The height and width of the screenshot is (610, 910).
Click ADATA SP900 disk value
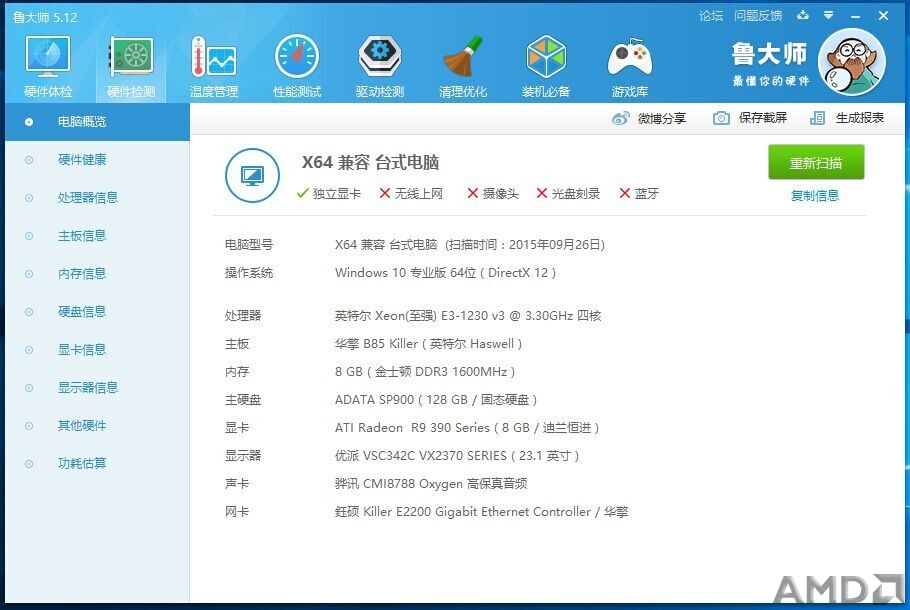pos(436,400)
